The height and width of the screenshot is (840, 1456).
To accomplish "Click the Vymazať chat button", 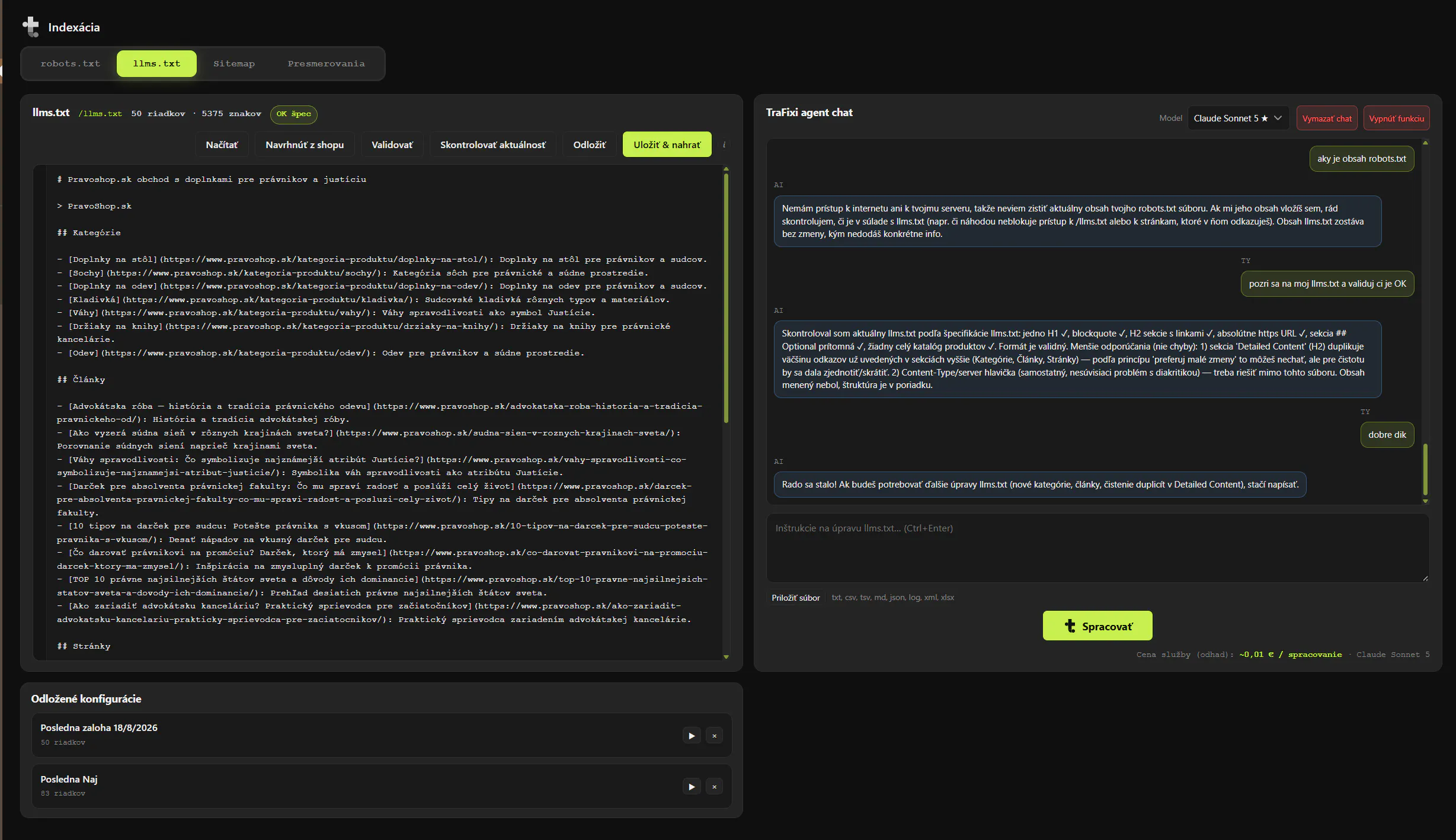I will point(1327,118).
